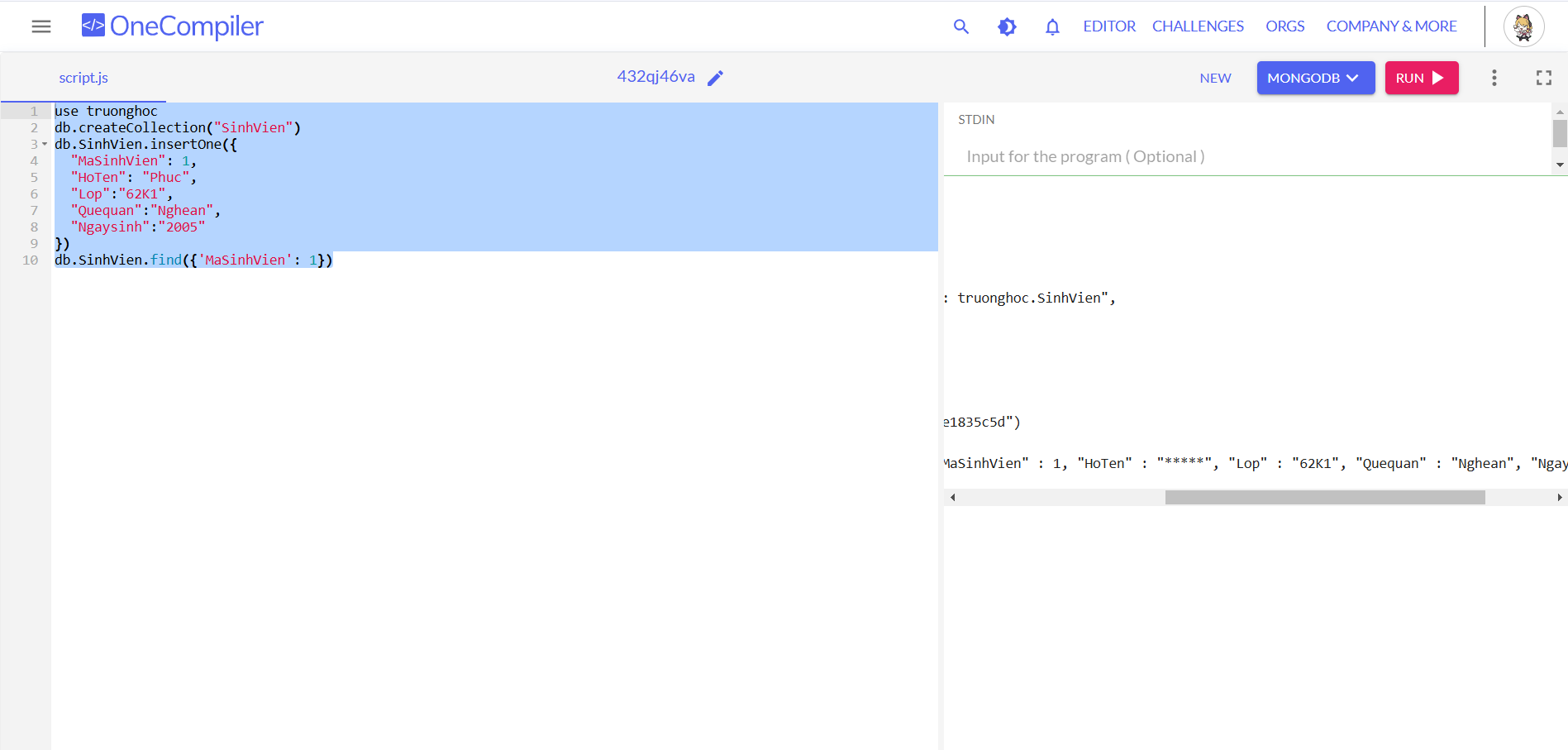The height and width of the screenshot is (750, 1568).
Task: Enter fullscreen mode icon
Action: 1543,78
